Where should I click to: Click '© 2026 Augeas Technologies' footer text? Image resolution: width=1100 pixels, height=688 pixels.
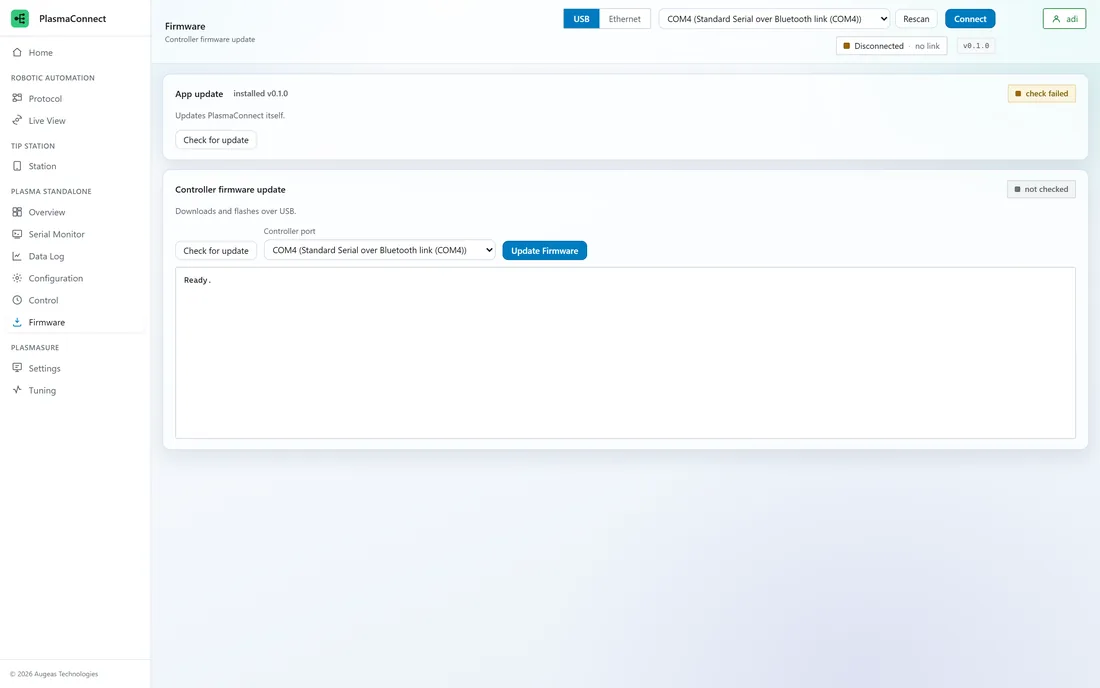(x=54, y=674)
